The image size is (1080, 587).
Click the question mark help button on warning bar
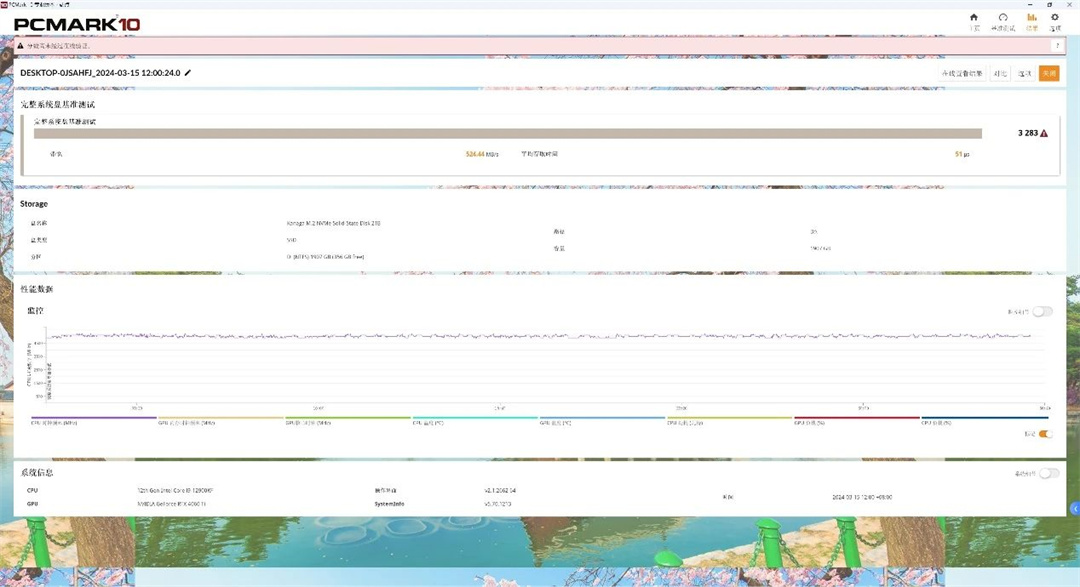coord(1057,45)
